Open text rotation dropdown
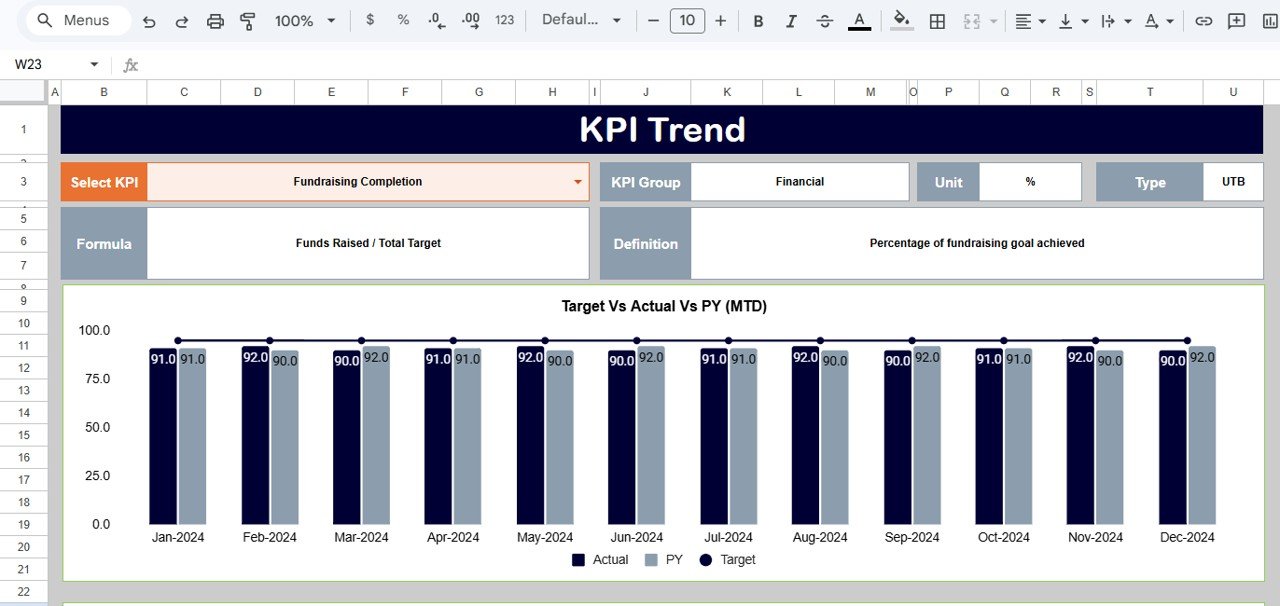 point(1158,21)
